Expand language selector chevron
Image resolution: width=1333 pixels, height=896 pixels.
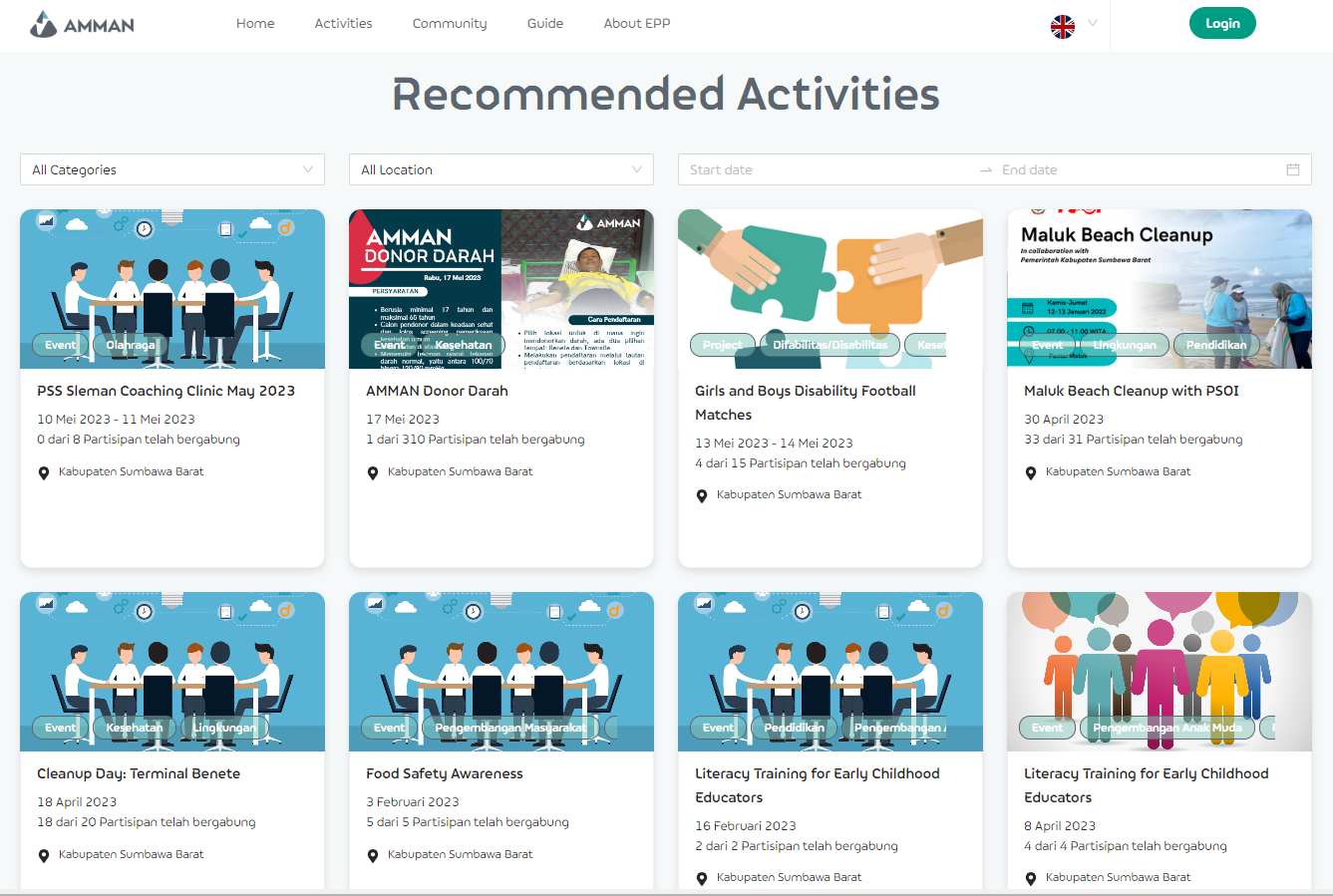pyautogui.click(x=1093, y=23)
